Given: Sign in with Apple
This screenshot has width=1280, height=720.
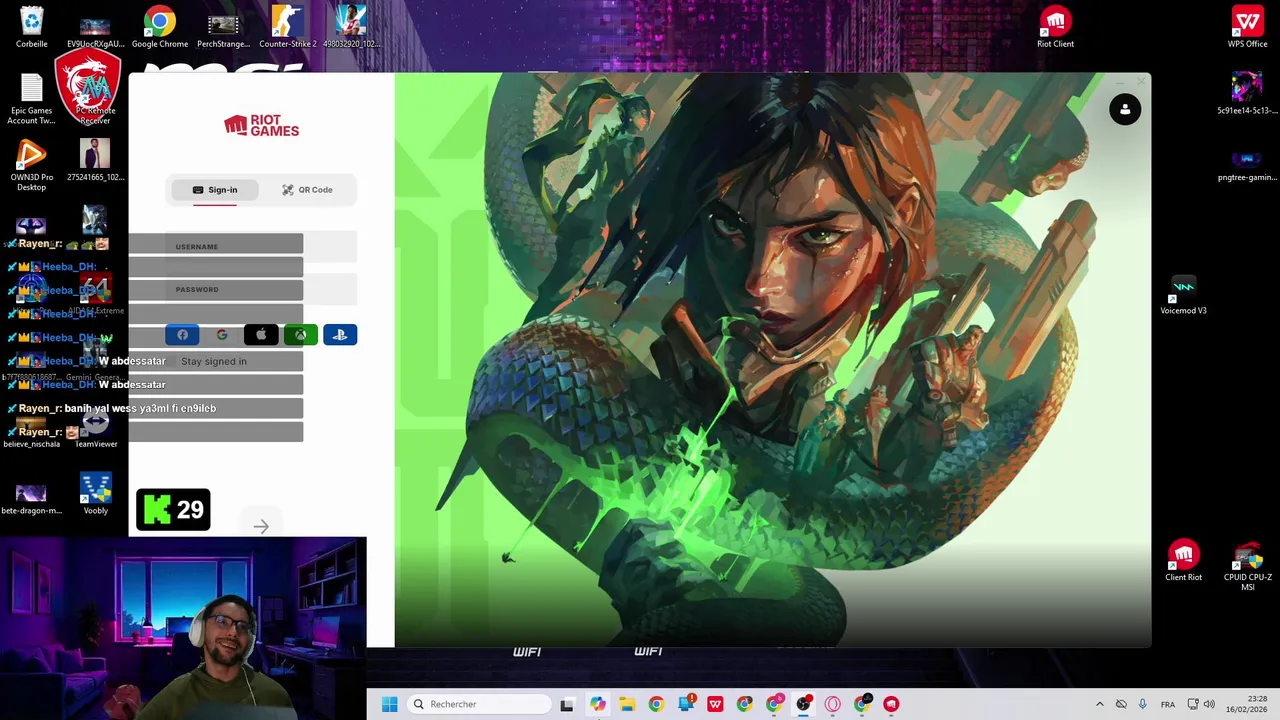Looking at the screenshot, I should coord(261,335).
